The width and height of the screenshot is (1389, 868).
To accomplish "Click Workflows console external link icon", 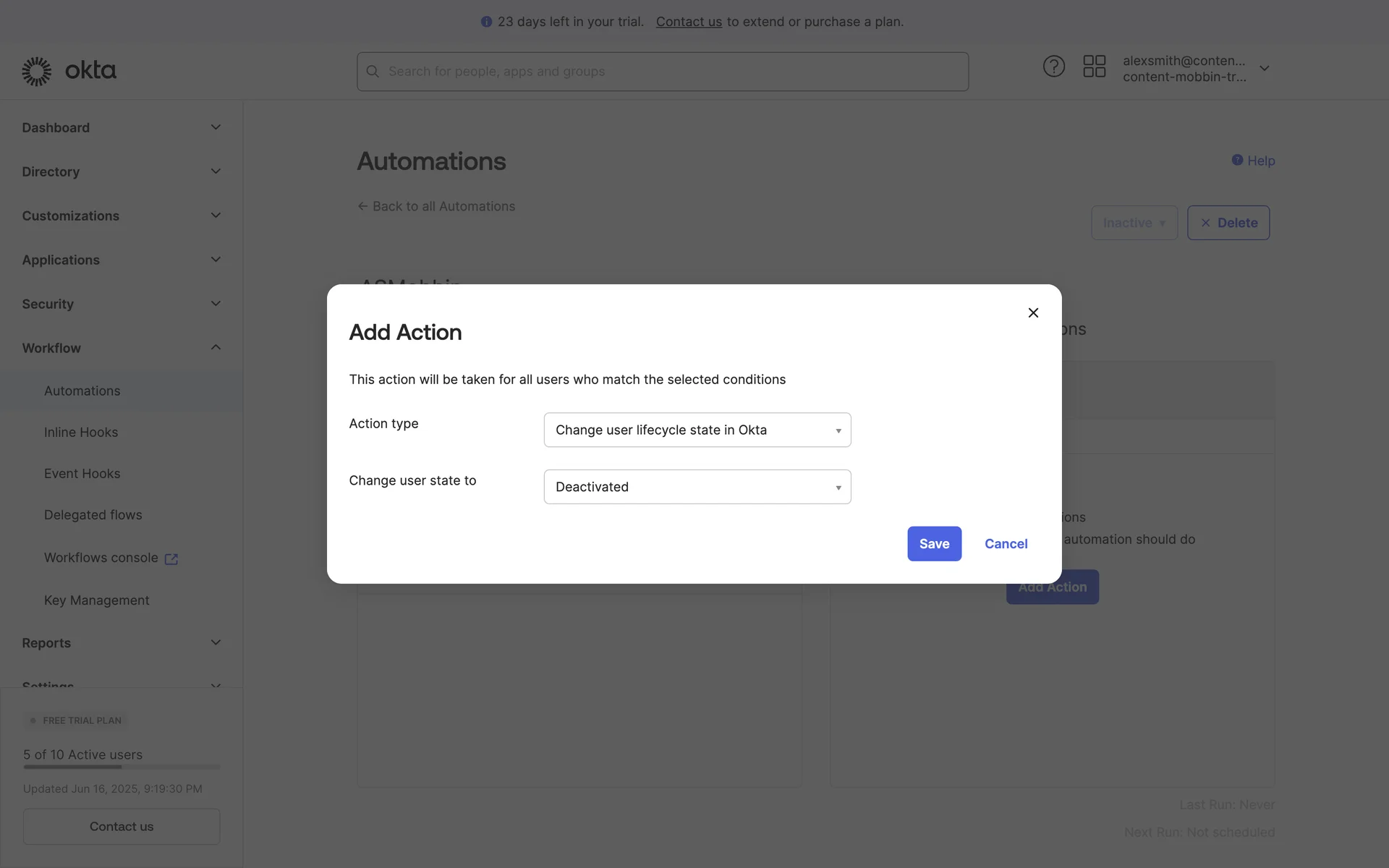I will [171, 559].
